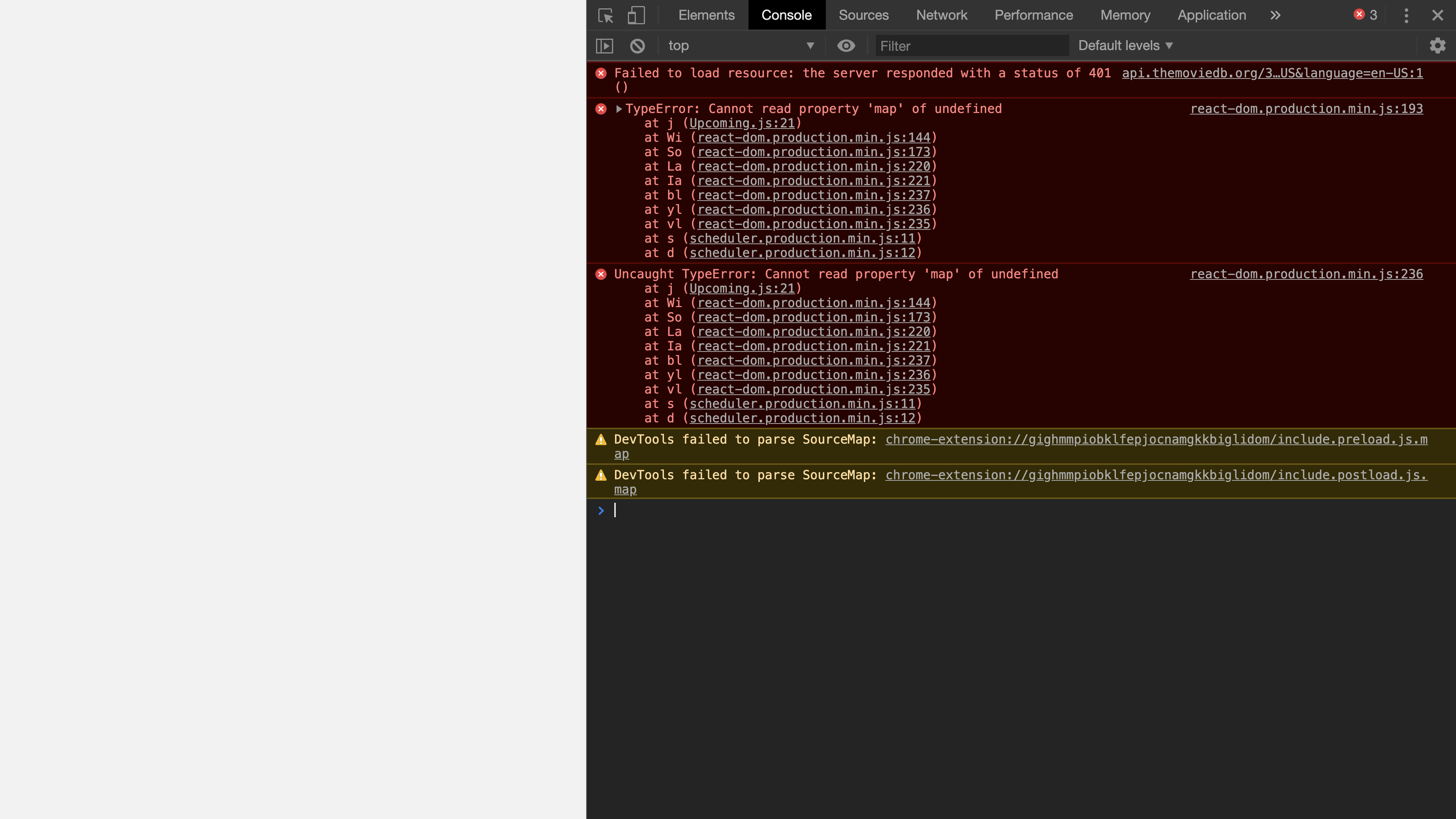The height and width of the screenshot is (819, 1456).
Task: Clear the console messages
Action: point(637,45)
